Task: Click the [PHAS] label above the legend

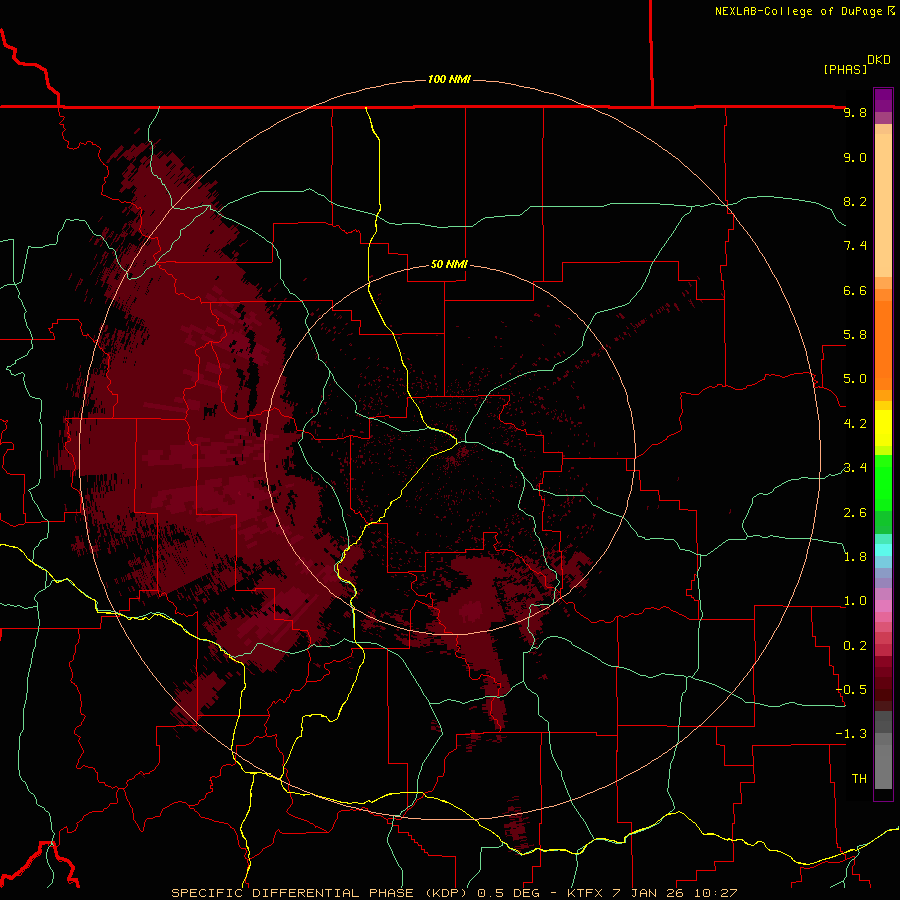Action: 845,69
